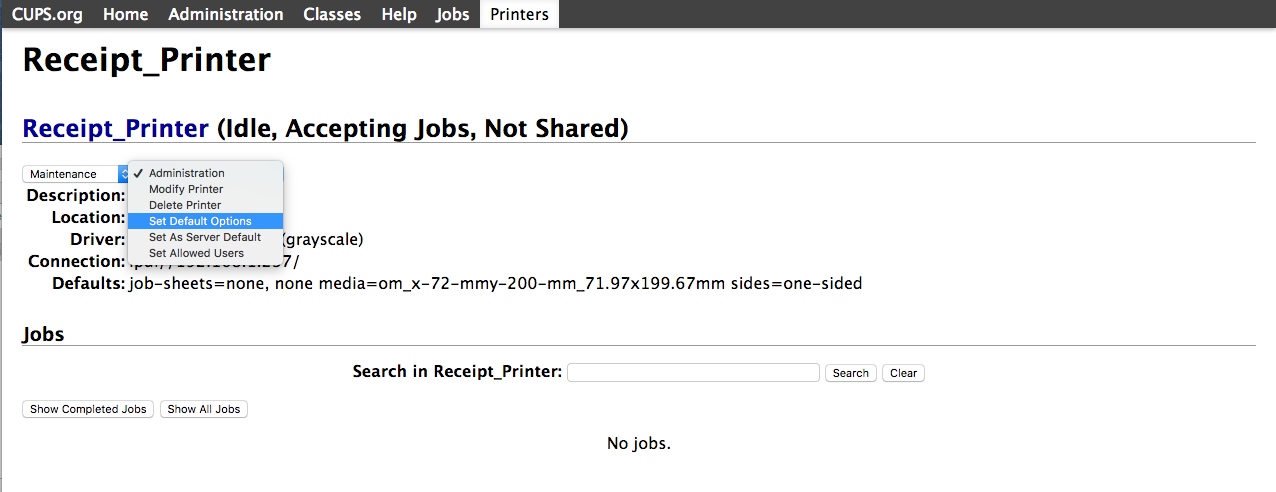Screen dimensions: 1276x492
Task: Choose Delete Printer in the dropdown menu
Action: pos(185,205)
